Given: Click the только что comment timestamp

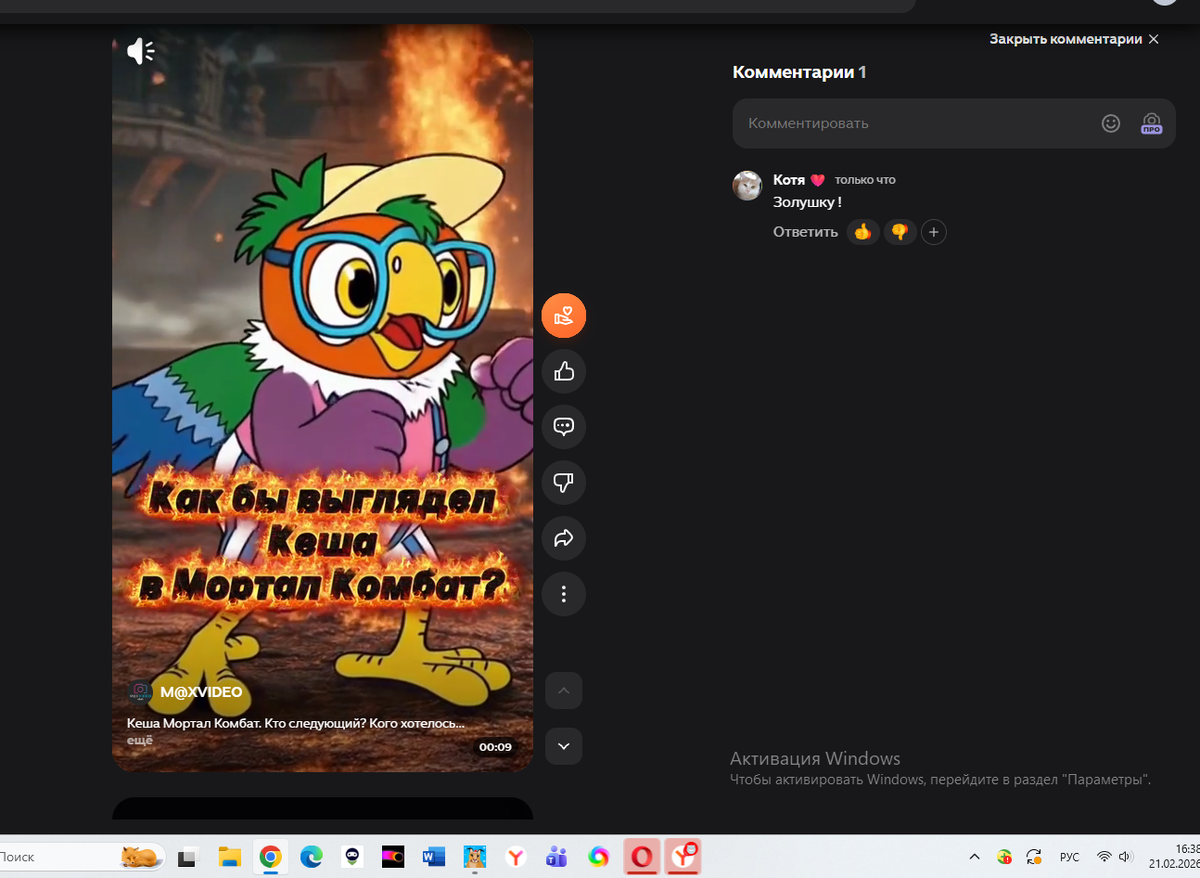Looking at the screenshot, I should [x=865, y=180].
